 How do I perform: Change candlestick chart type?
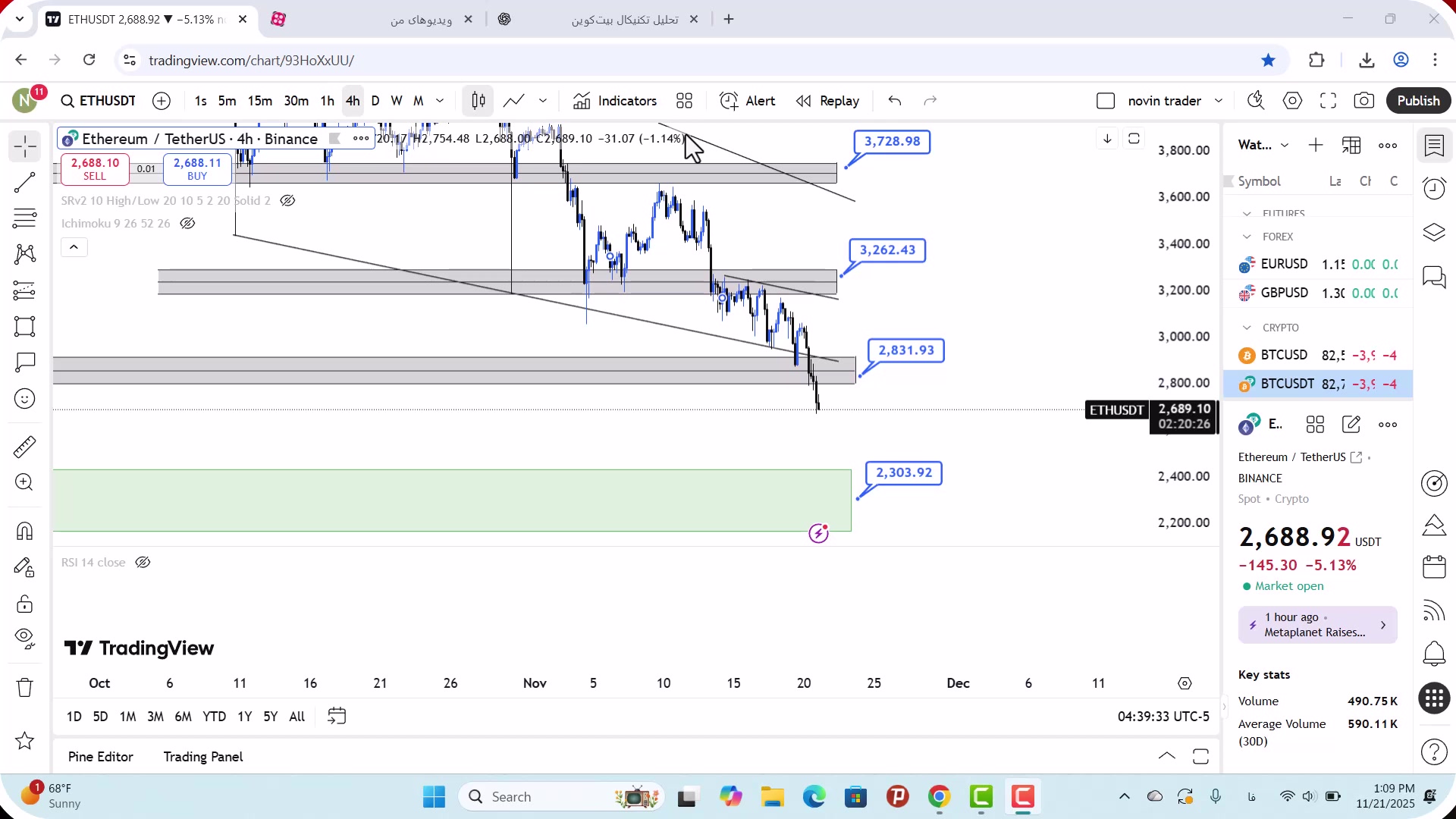click(x=479, y=101)
